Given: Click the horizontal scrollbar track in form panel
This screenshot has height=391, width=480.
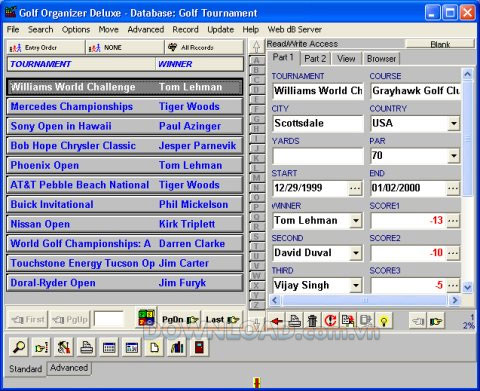Looking at the screenshot, I should (x=365, y=300).
